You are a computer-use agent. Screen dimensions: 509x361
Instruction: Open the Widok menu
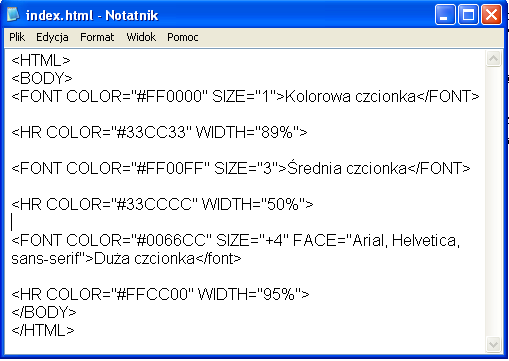141,37
